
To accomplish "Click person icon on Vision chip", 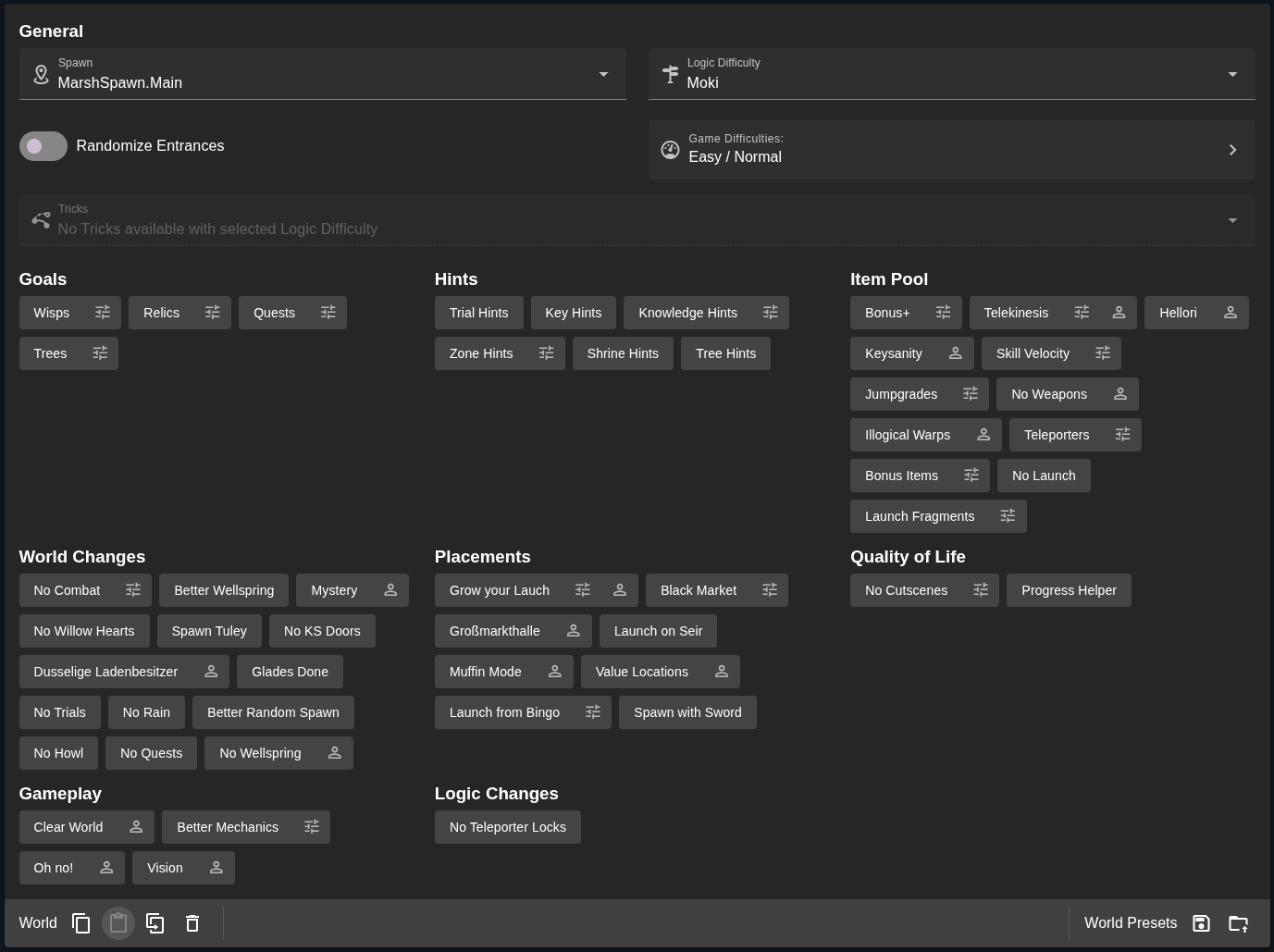I will point(216,868).
